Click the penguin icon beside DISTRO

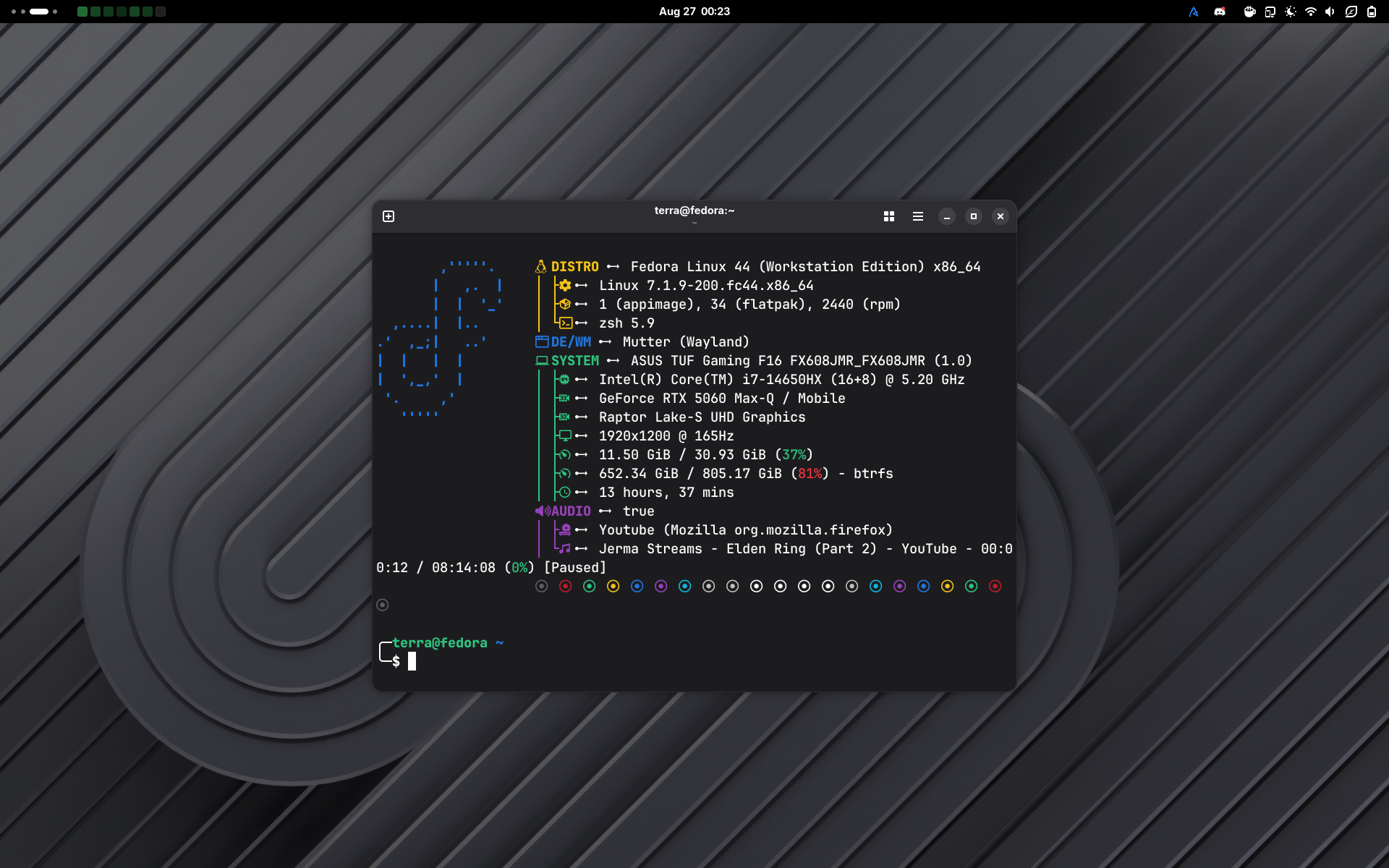point(540,266)
